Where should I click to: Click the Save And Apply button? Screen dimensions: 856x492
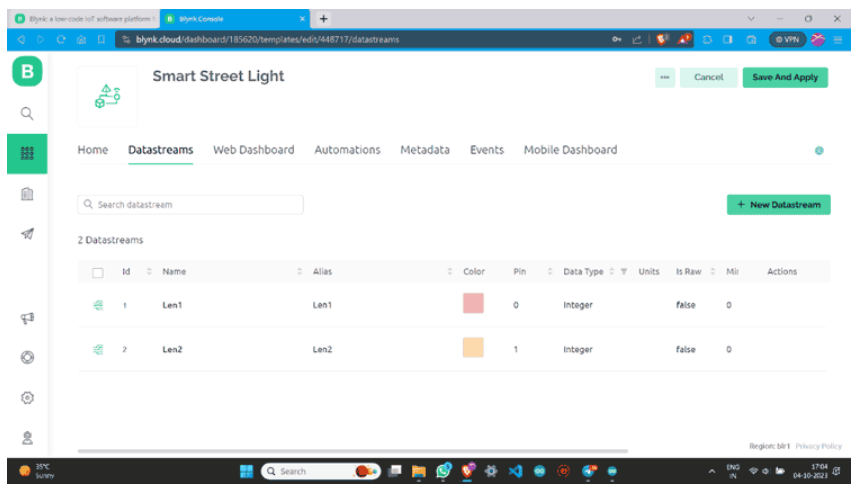tap(784, 78)
